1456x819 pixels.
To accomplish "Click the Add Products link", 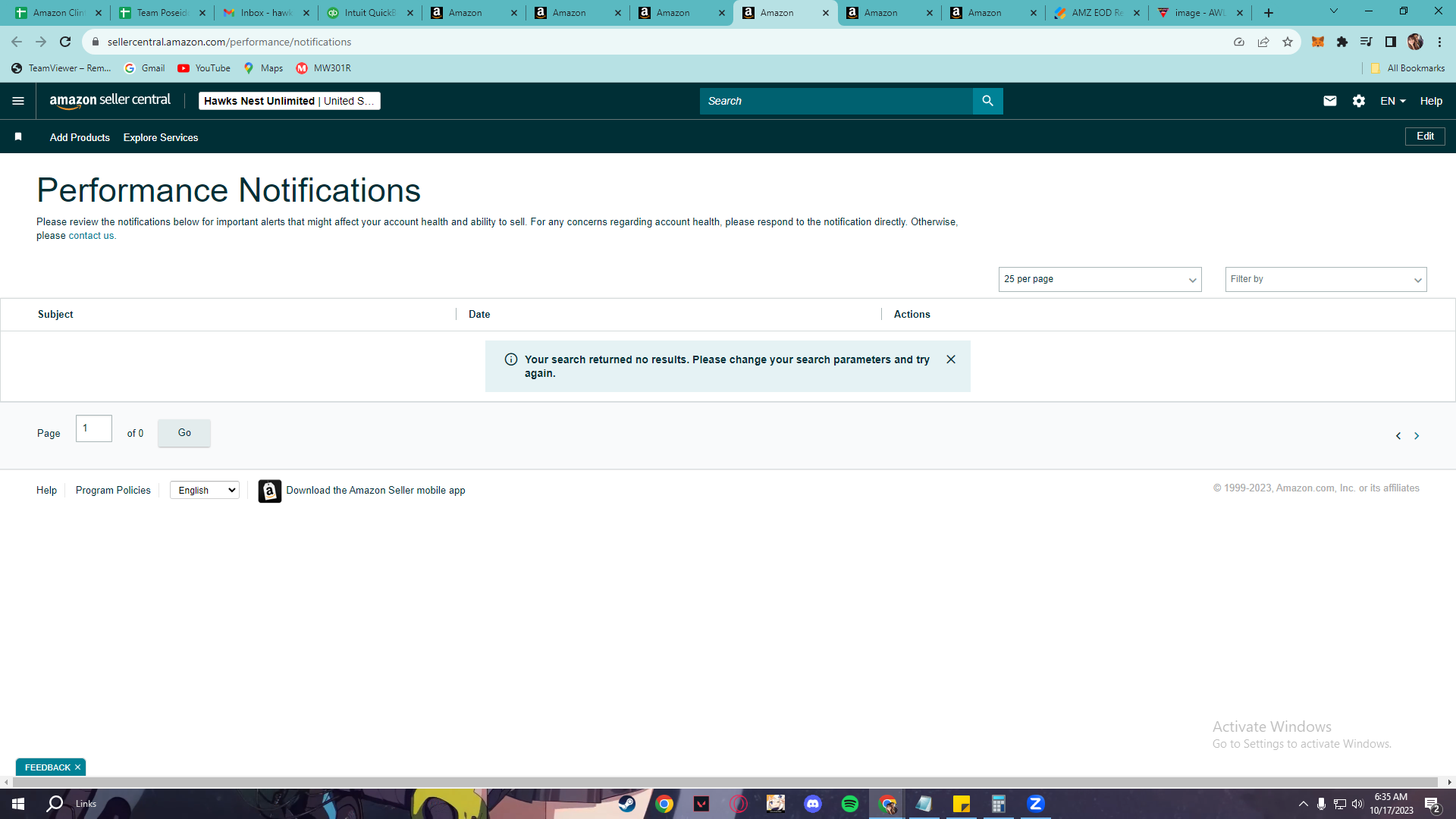I will pyautogui.click(x=80, y=137).
